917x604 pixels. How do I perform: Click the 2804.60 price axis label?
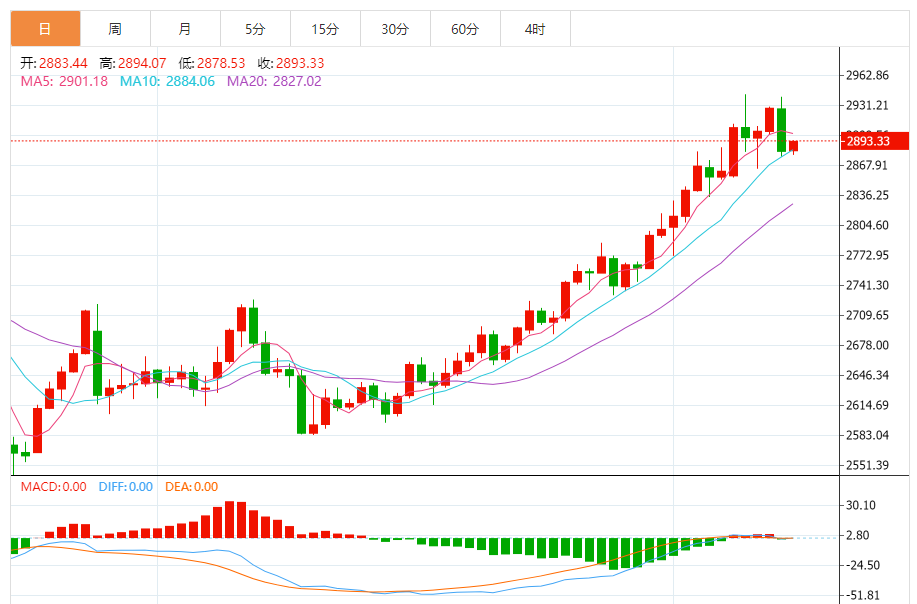click(x=867, y=225)
